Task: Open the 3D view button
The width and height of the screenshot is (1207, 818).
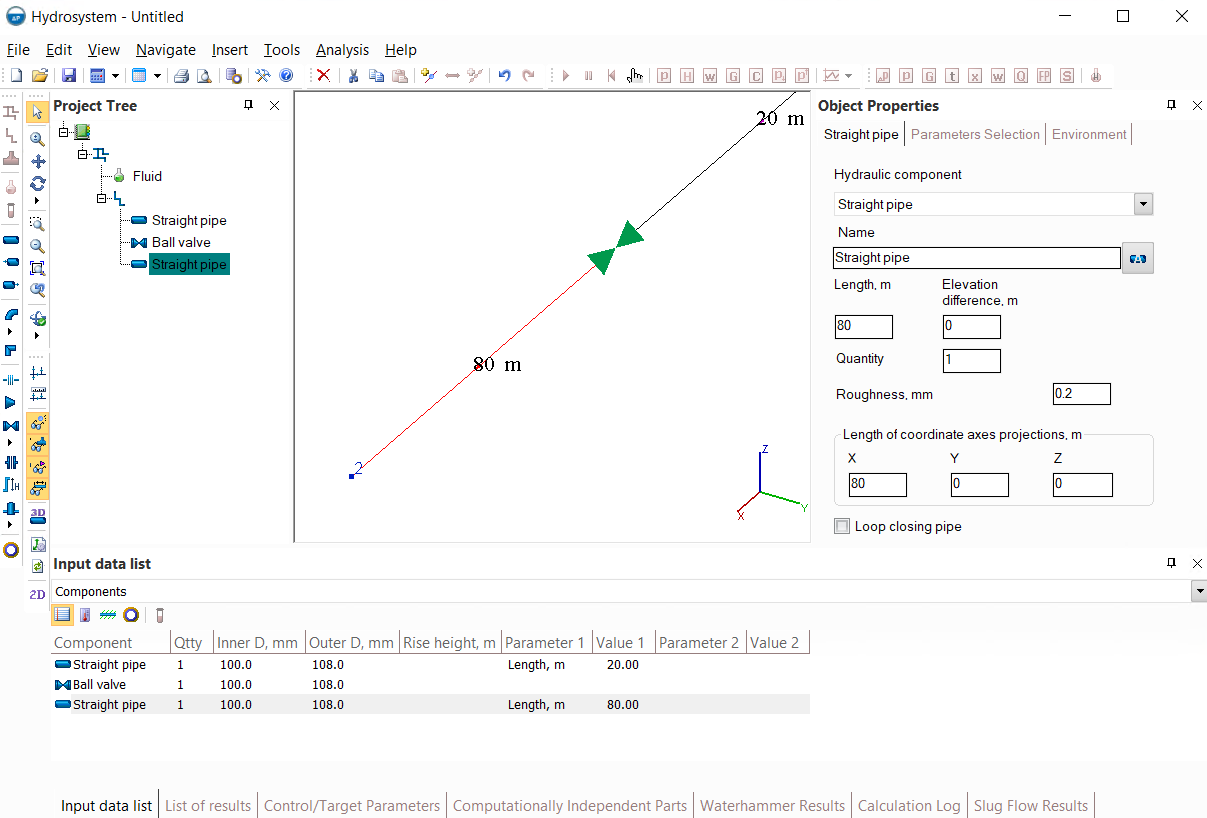Action: point(38,515)
